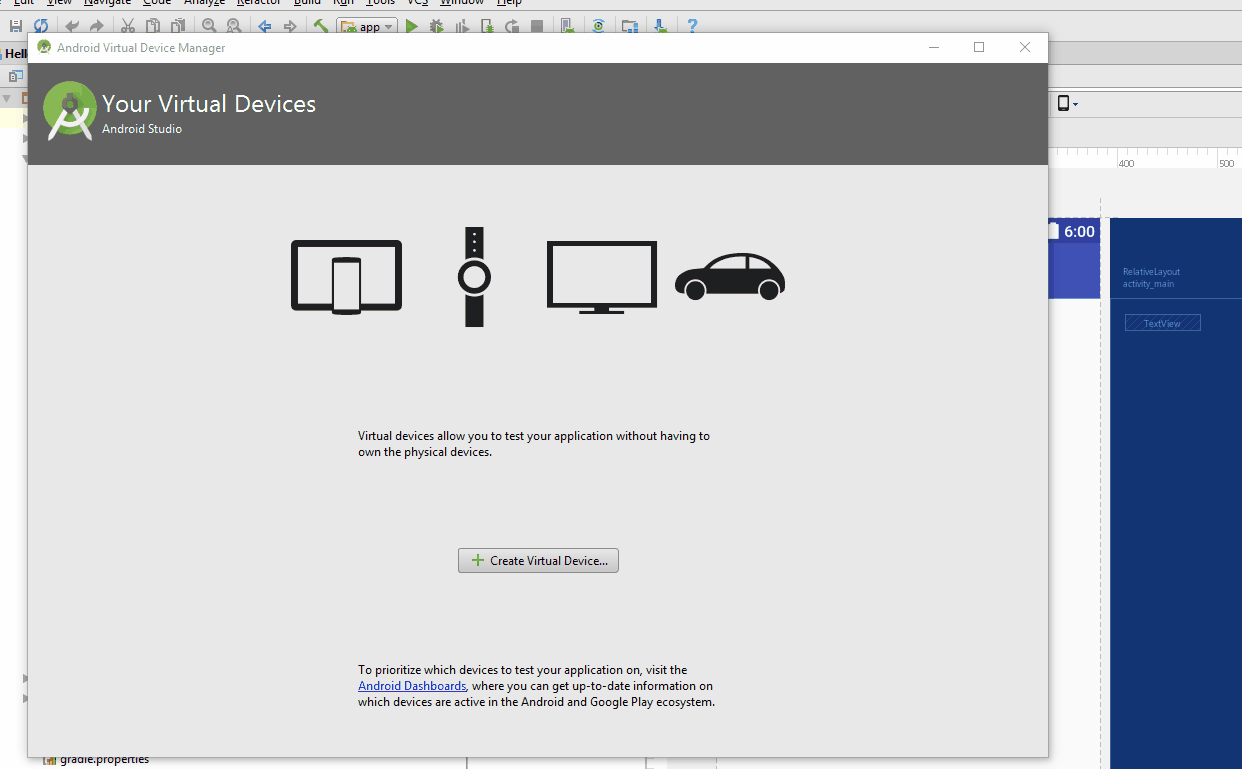The image size is (1242, 769).
Task: Click the Paste clipboard icon
Action: click(177, 26)
